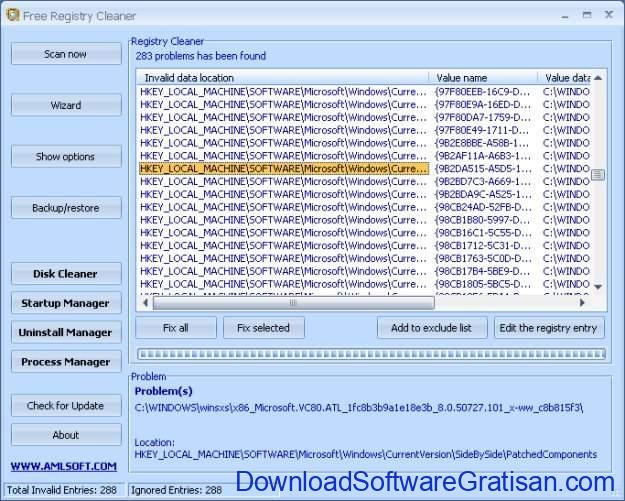Select row with value {97F80E9A-16ED-D...
Image resolution: width=625 pixels, height=501 pixels.
point(365,104)
